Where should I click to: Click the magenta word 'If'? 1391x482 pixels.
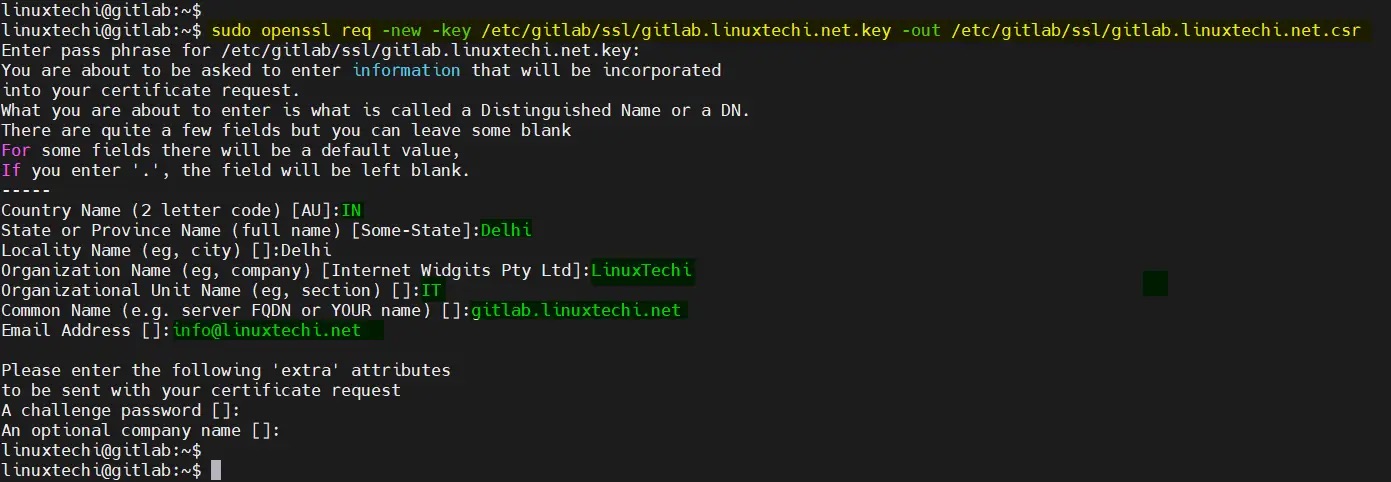(x=11, y=170)
